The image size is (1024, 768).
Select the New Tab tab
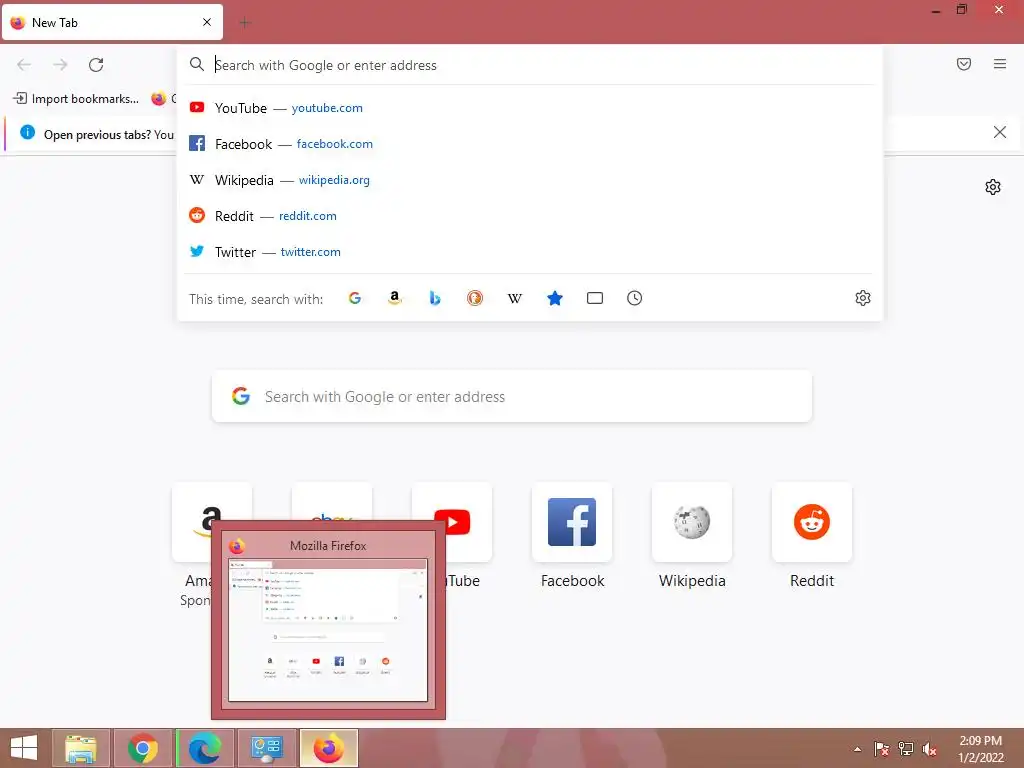(112, 23)
